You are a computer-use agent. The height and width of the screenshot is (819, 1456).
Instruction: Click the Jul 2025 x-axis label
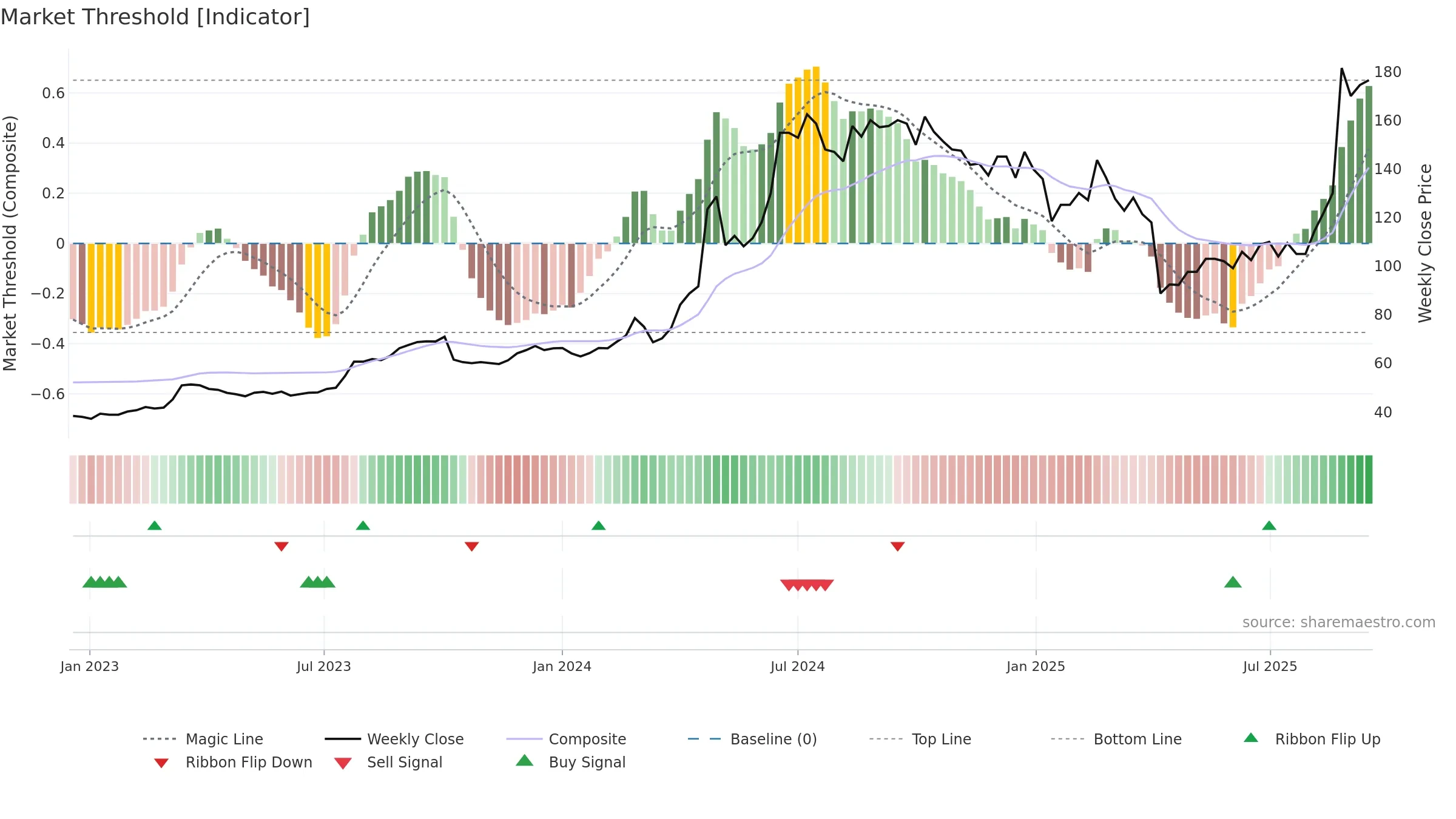[x=1270, y=666]
